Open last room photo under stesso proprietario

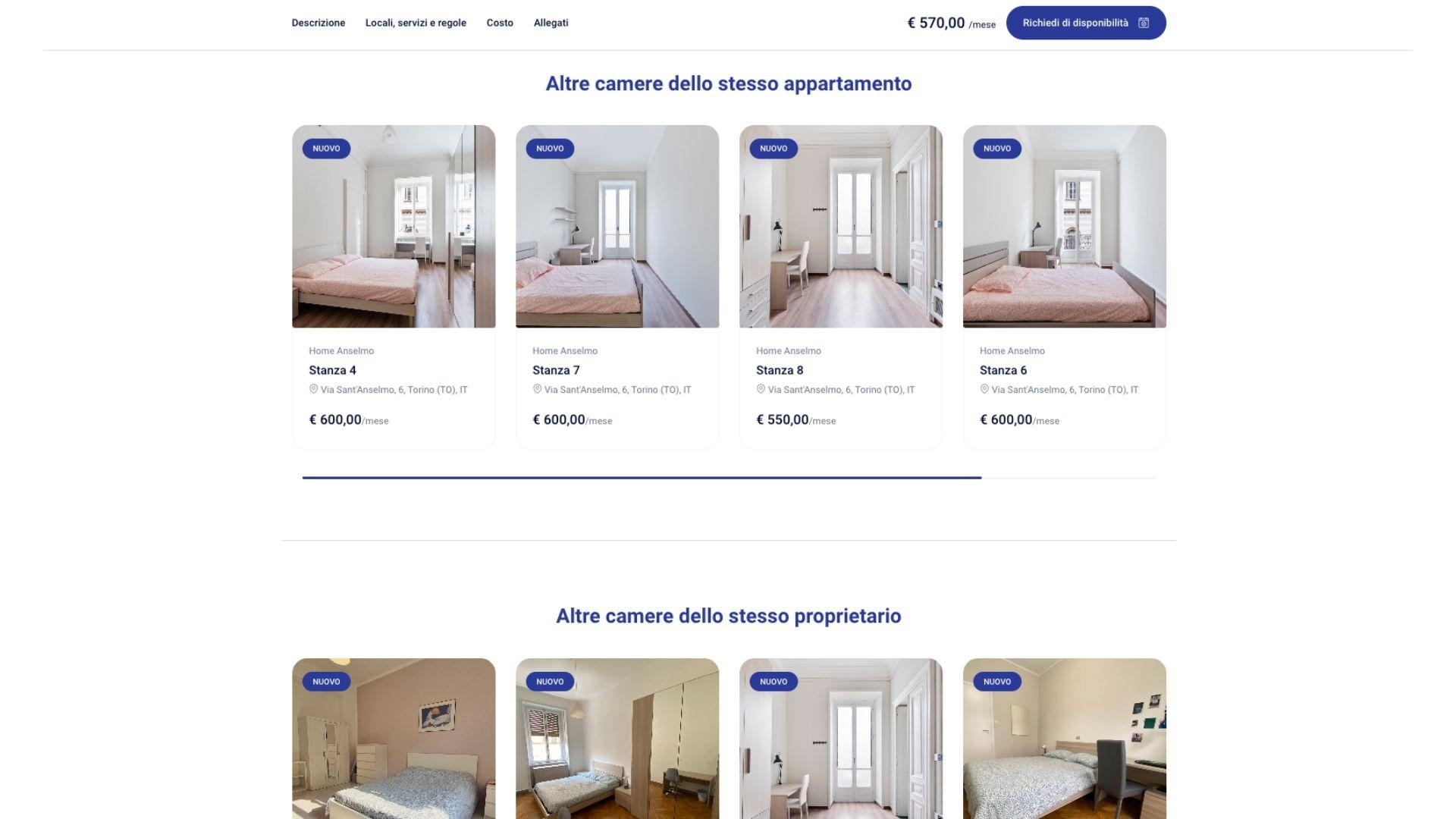point(1065,739)
